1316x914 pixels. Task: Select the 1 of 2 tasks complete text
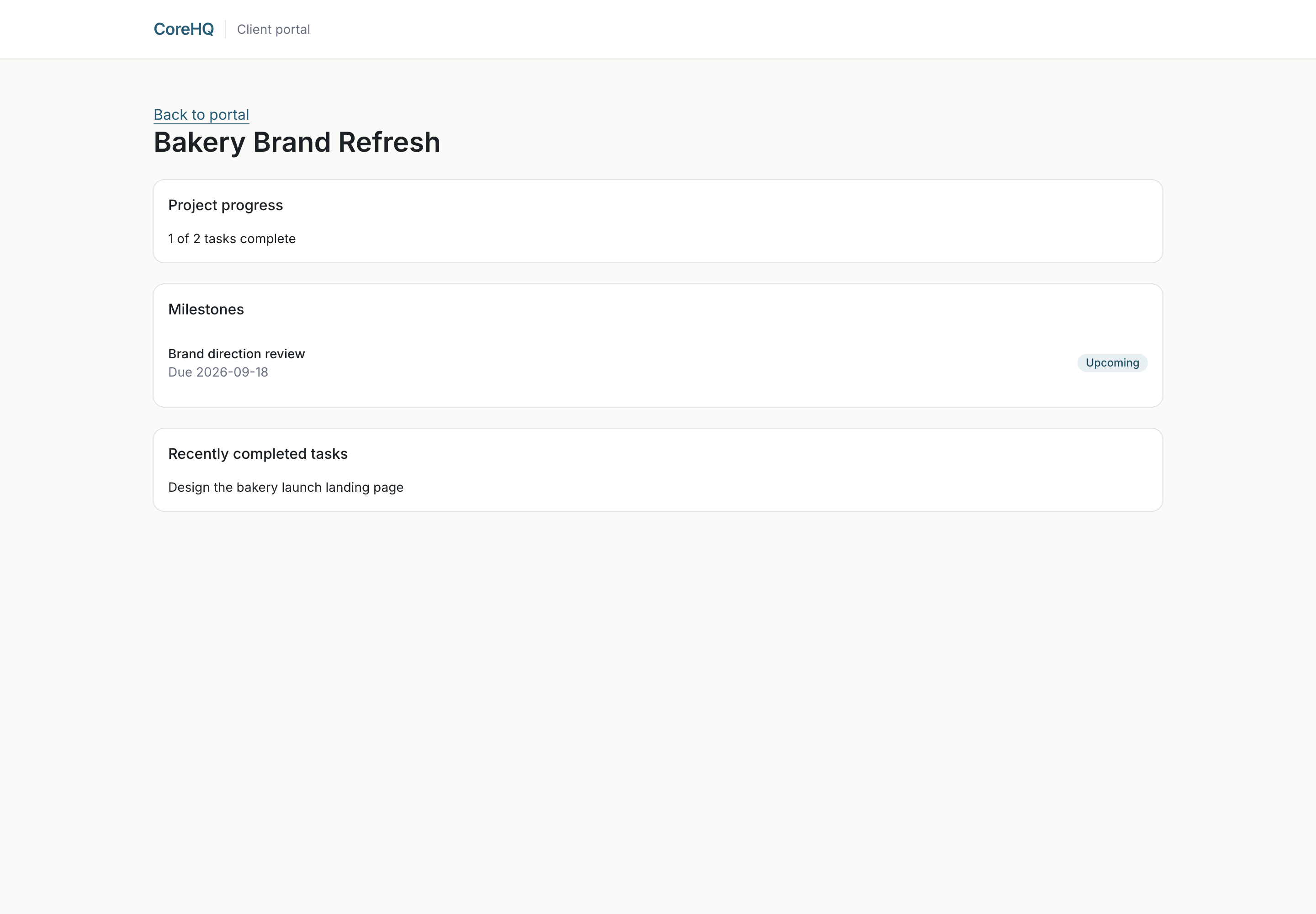pos(232,239)
